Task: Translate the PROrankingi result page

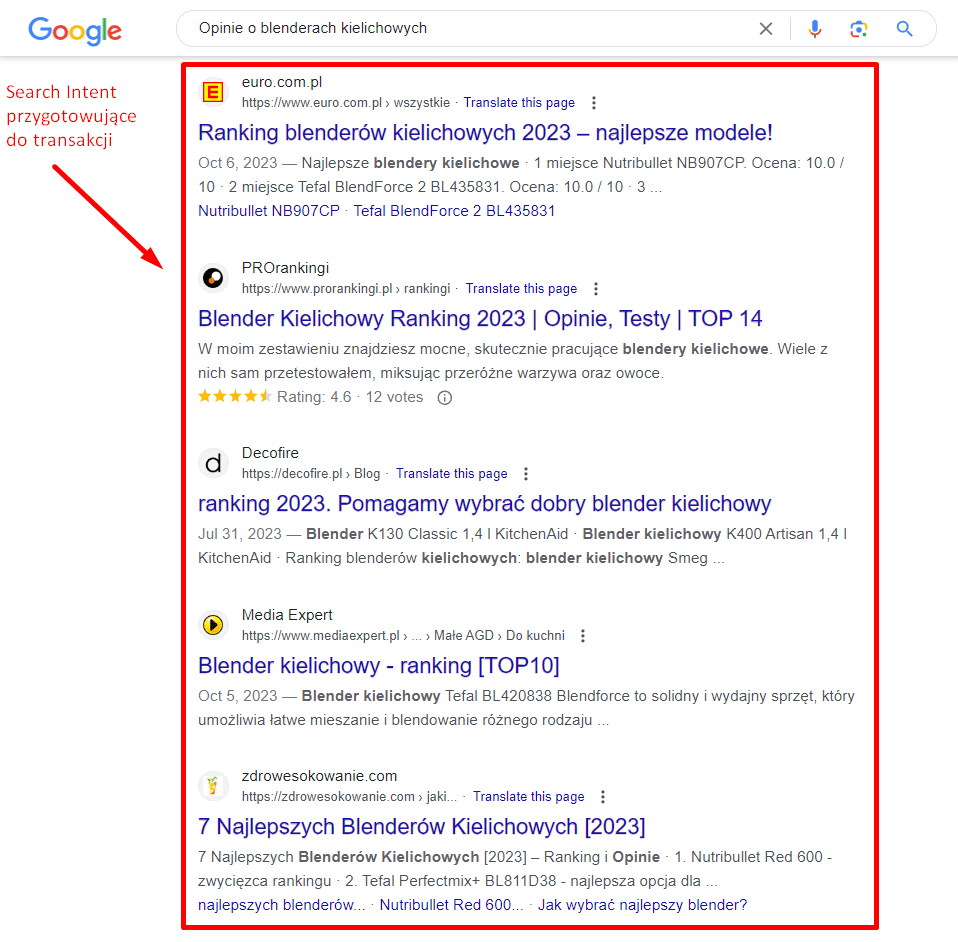Action: point(521,288)
